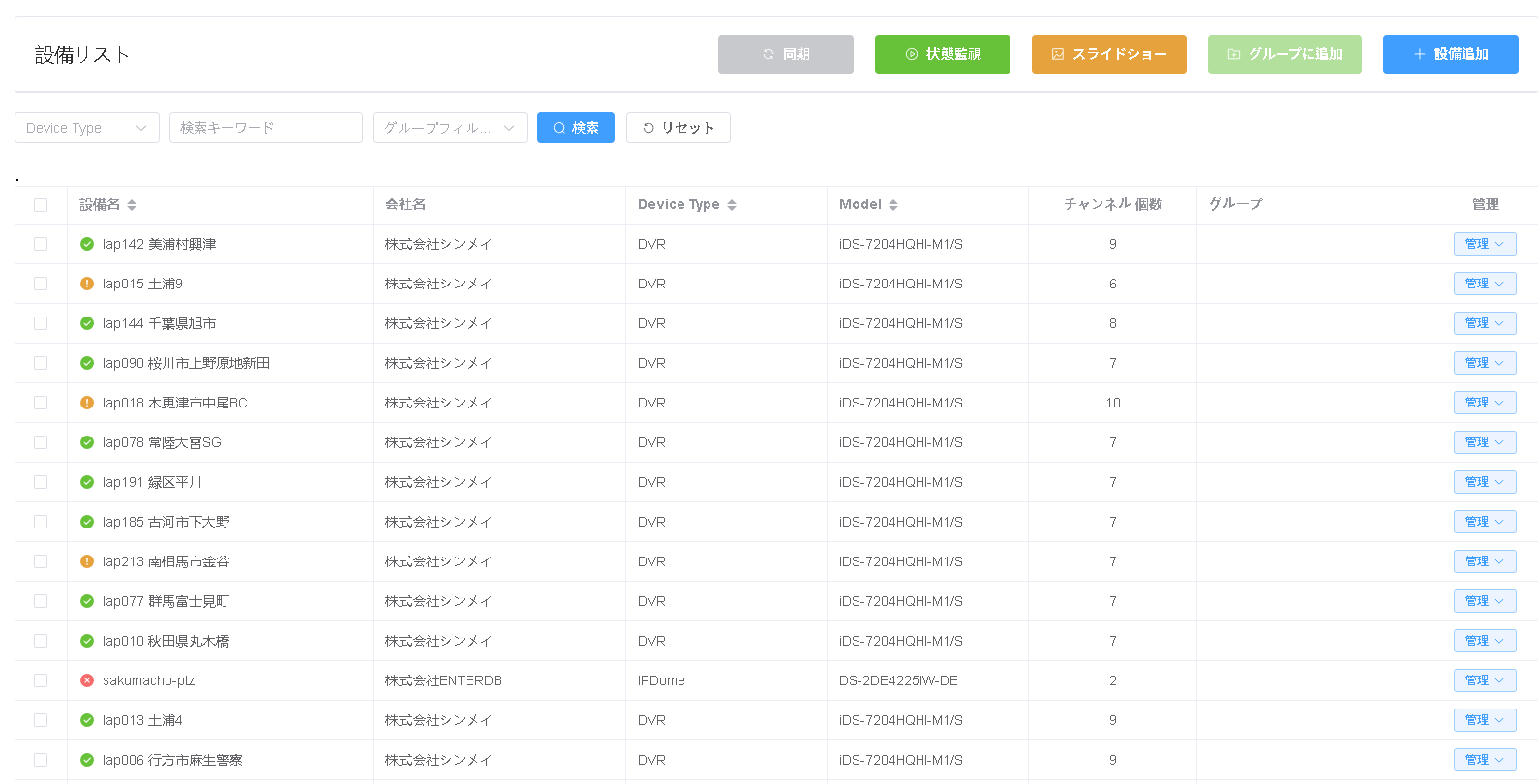Screen dimensions: 1538x784
Task: Click the green status icon for lap077 群馬富士見町
Action: coord(87,601)
